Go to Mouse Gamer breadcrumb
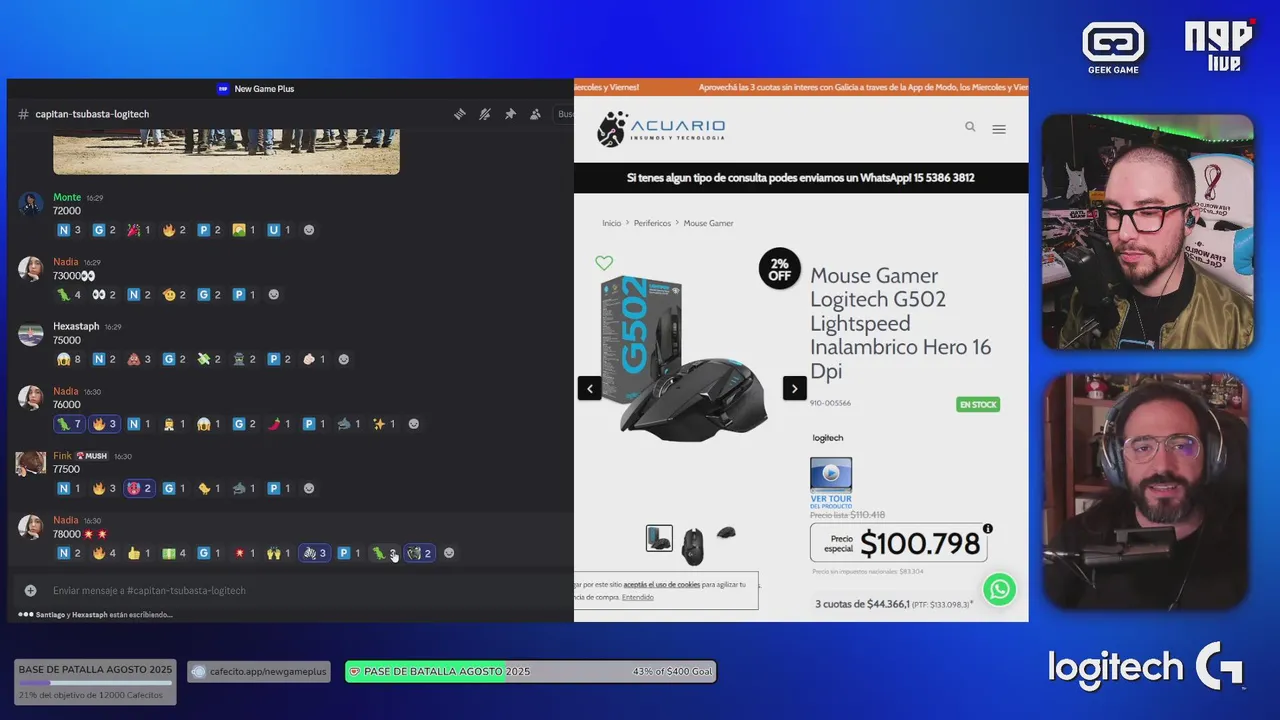The height and width of the screenshot is (720, 1280). (708, 223)
